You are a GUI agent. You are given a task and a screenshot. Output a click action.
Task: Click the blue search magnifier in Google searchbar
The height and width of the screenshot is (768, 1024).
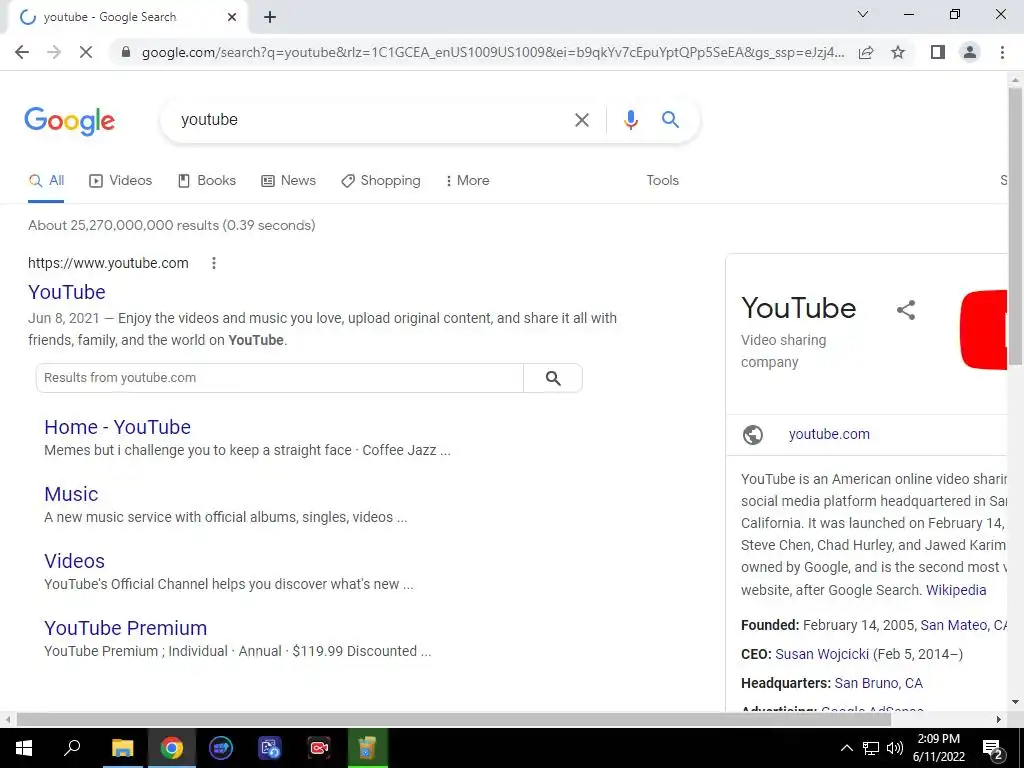click(x=670, y=120)
